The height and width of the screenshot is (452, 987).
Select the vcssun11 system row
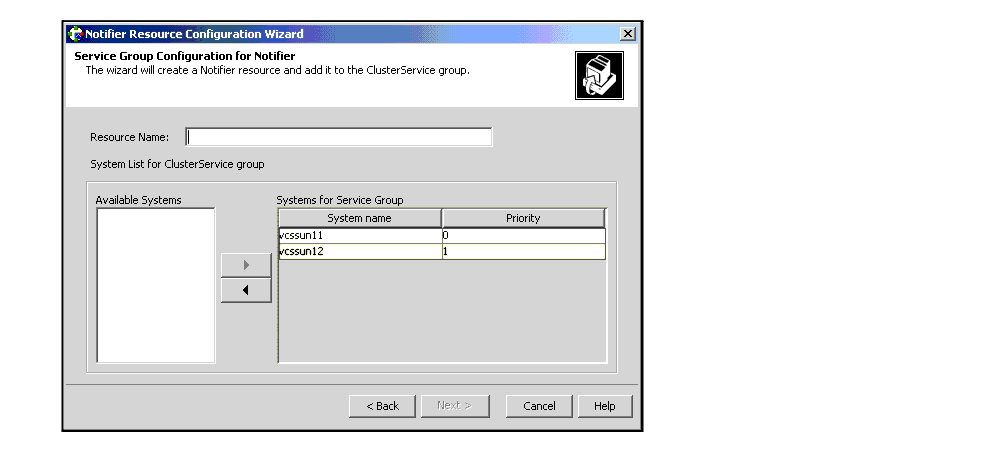click(359, 236)
